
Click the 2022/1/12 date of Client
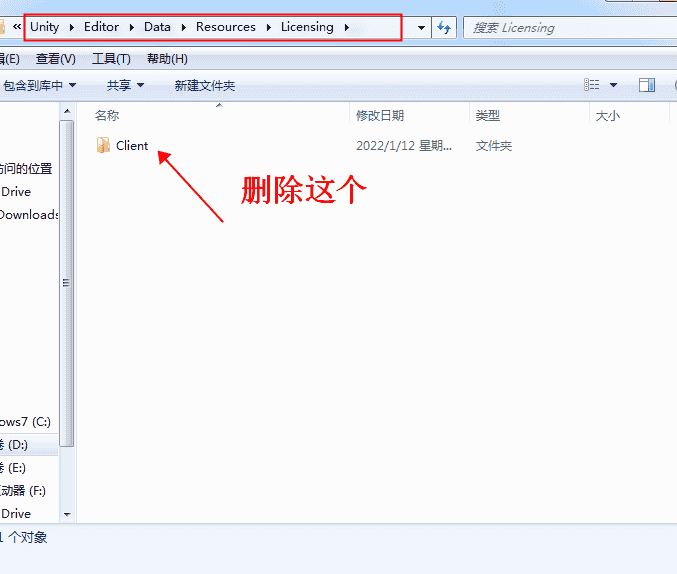pos(404,146)
